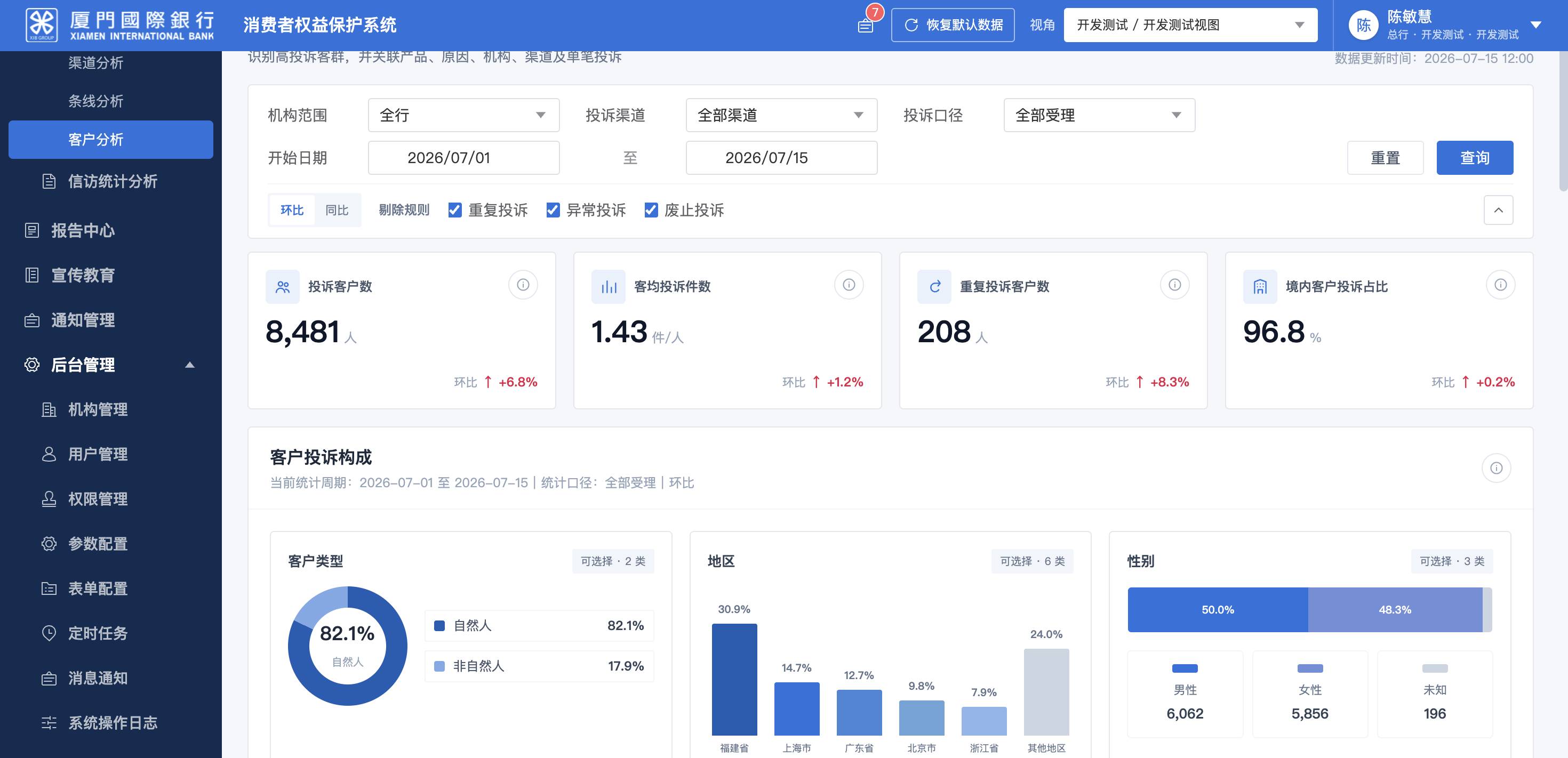Collapse the filter panel with up chevron
The image size is (1568, 758).
click(1498, 210)
